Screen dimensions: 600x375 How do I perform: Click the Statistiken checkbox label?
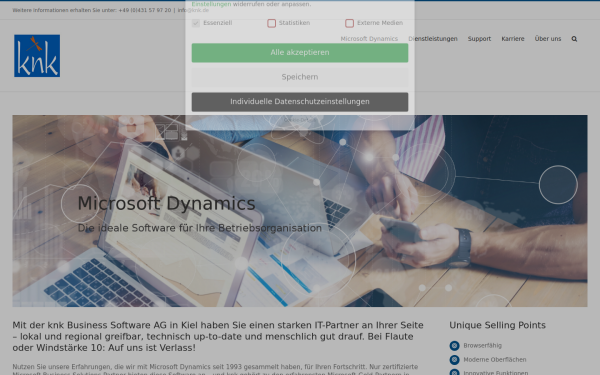point(294,23)
